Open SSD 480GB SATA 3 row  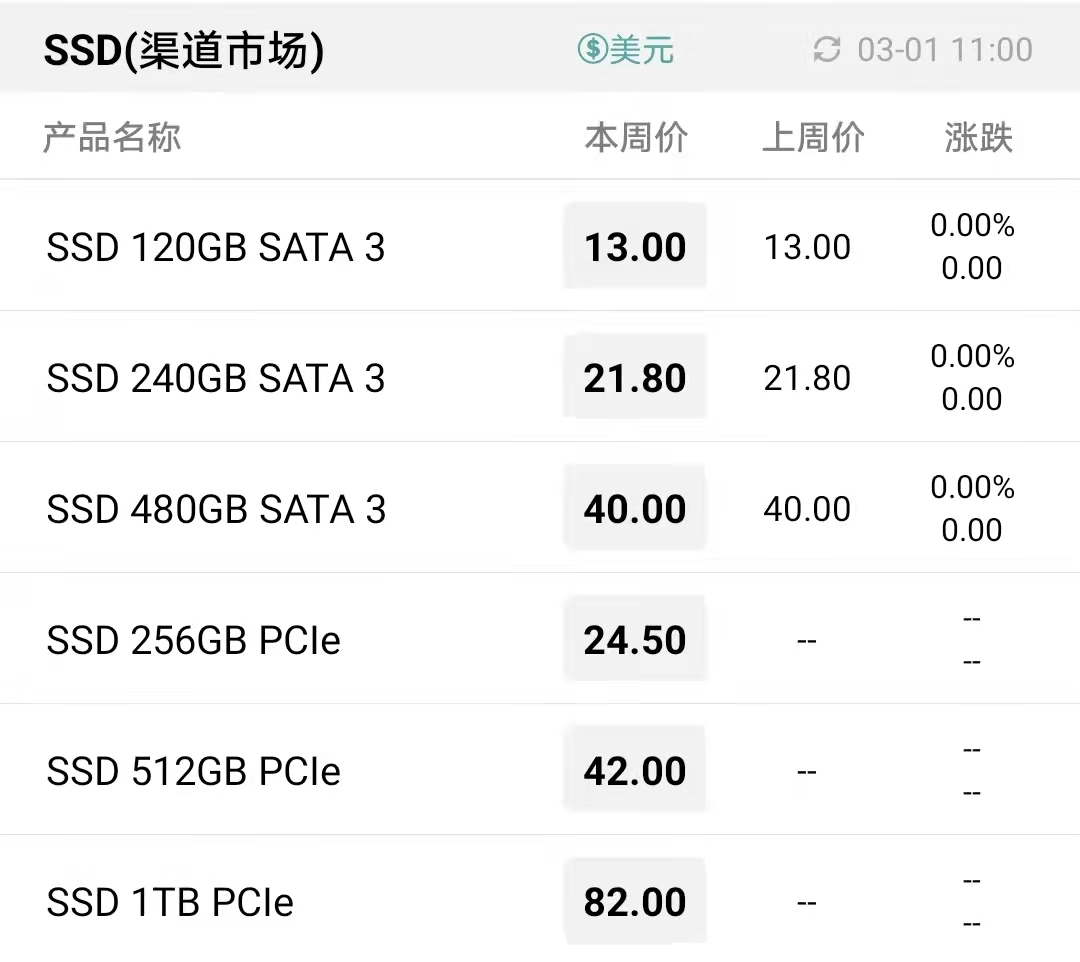click(x=540, y=508)
